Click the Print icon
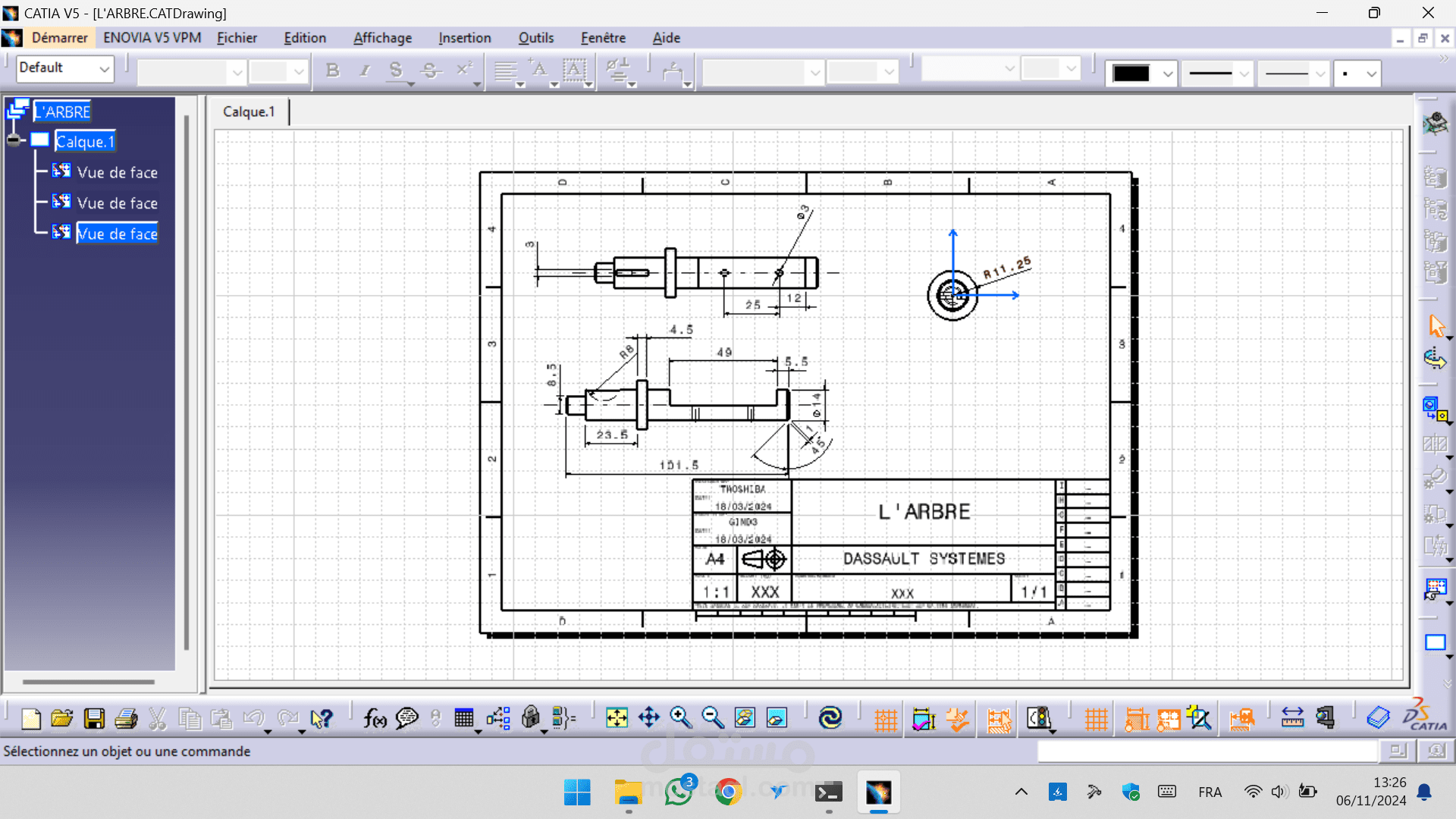Viewport: 1456px width, 819px height. 126,718
